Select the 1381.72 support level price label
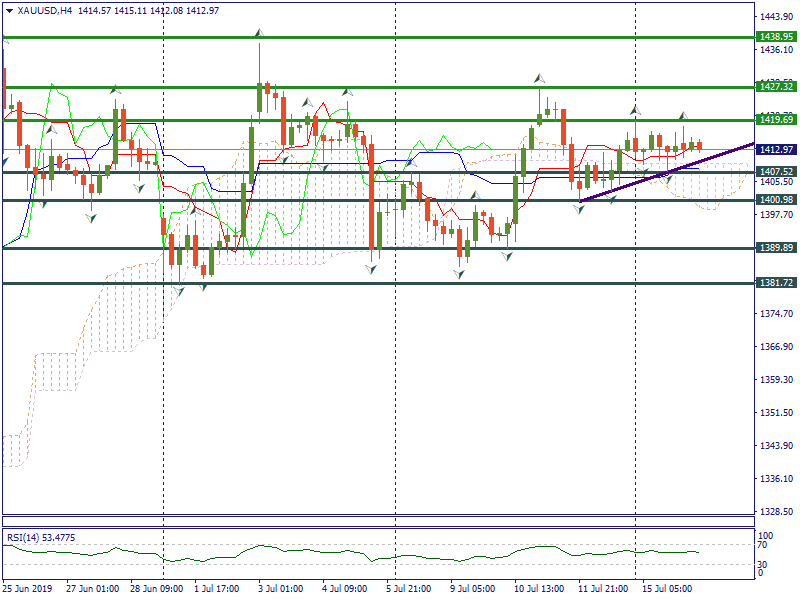Screen dimensions: 800x600 (776, 283)
